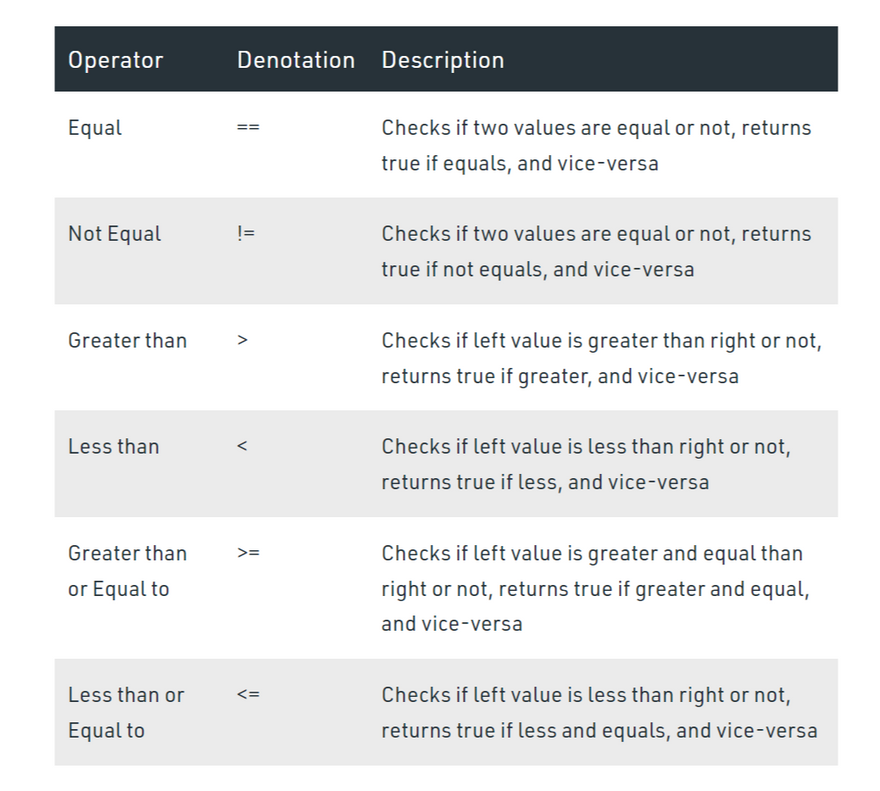
Task: Click the Operator column header
Action: coord(115,60)
